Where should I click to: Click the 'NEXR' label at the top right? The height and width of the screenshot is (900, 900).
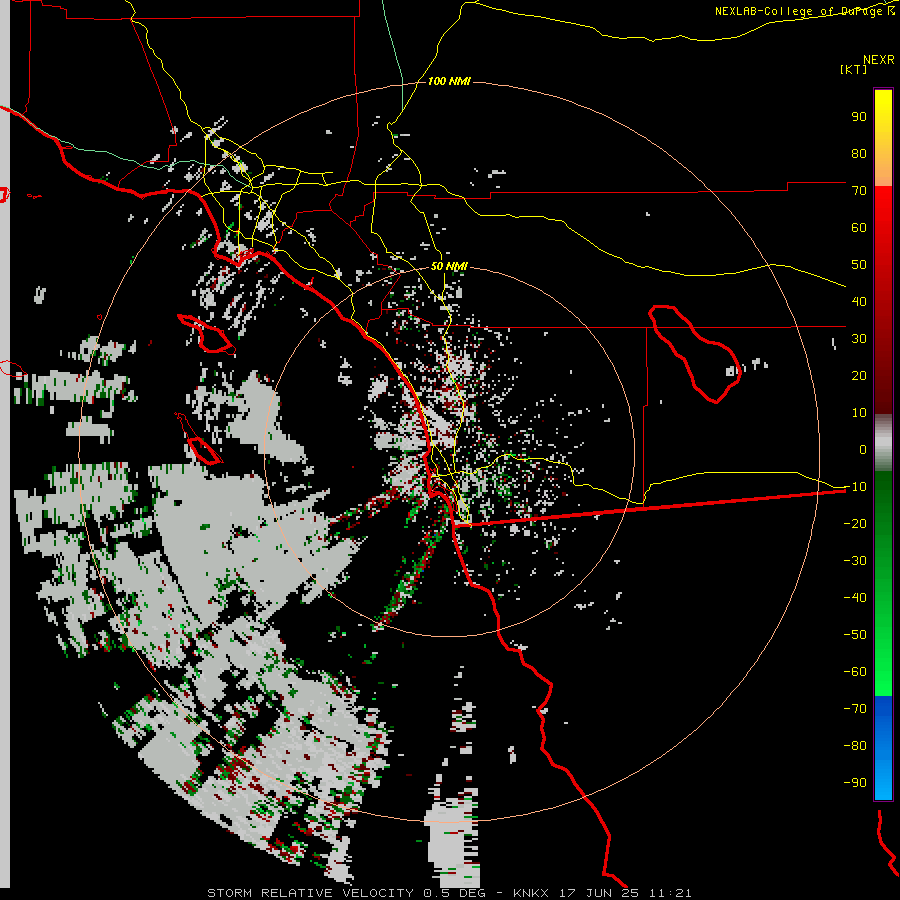tap(879, 60)
